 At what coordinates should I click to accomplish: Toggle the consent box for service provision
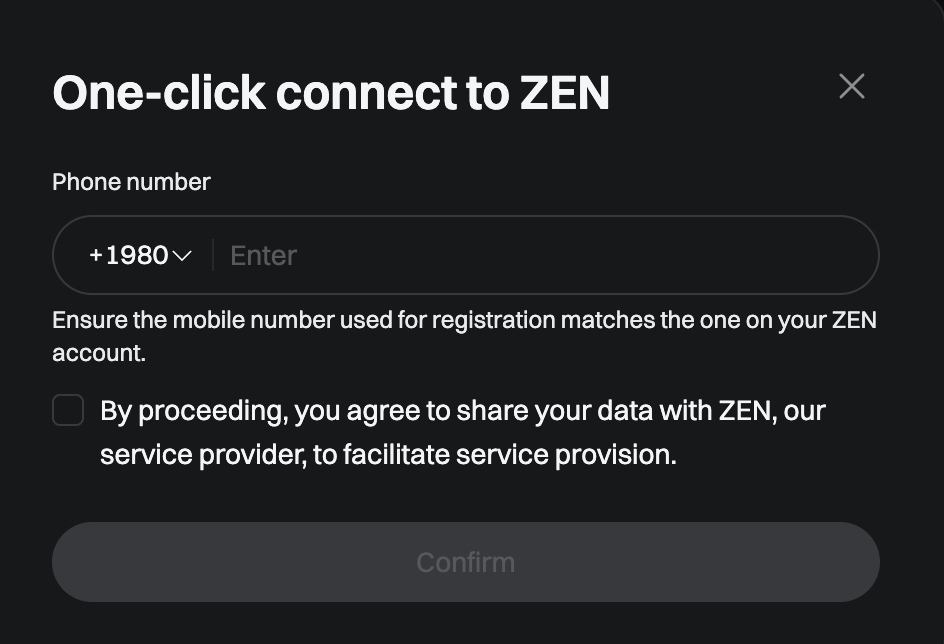click(68, 410)
